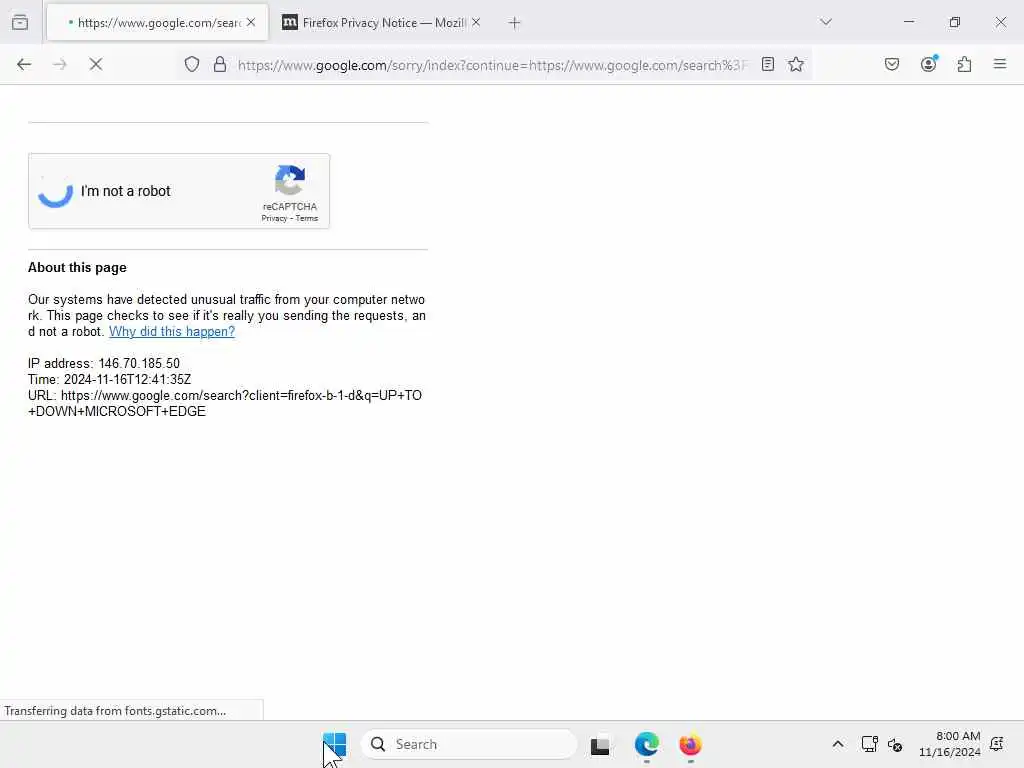The image size is (1024, 768).
Task: Switch to Google search tab
Action: coord(157,23)
